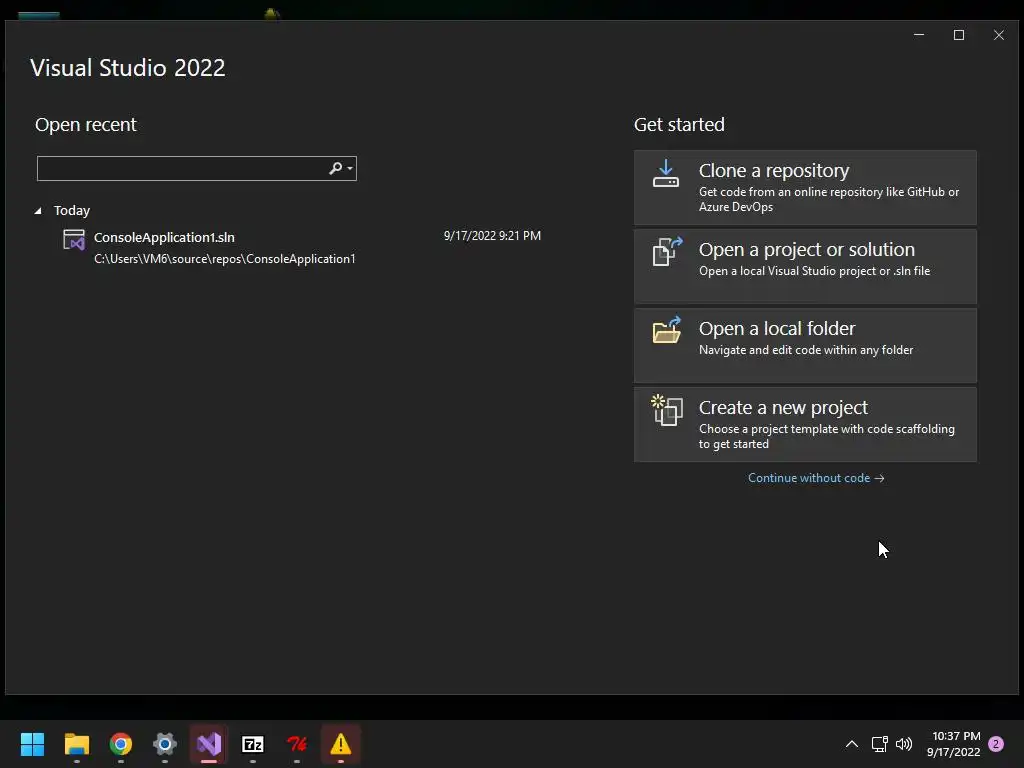Maximize the Visual Studio 2022 window

(959, 35)
